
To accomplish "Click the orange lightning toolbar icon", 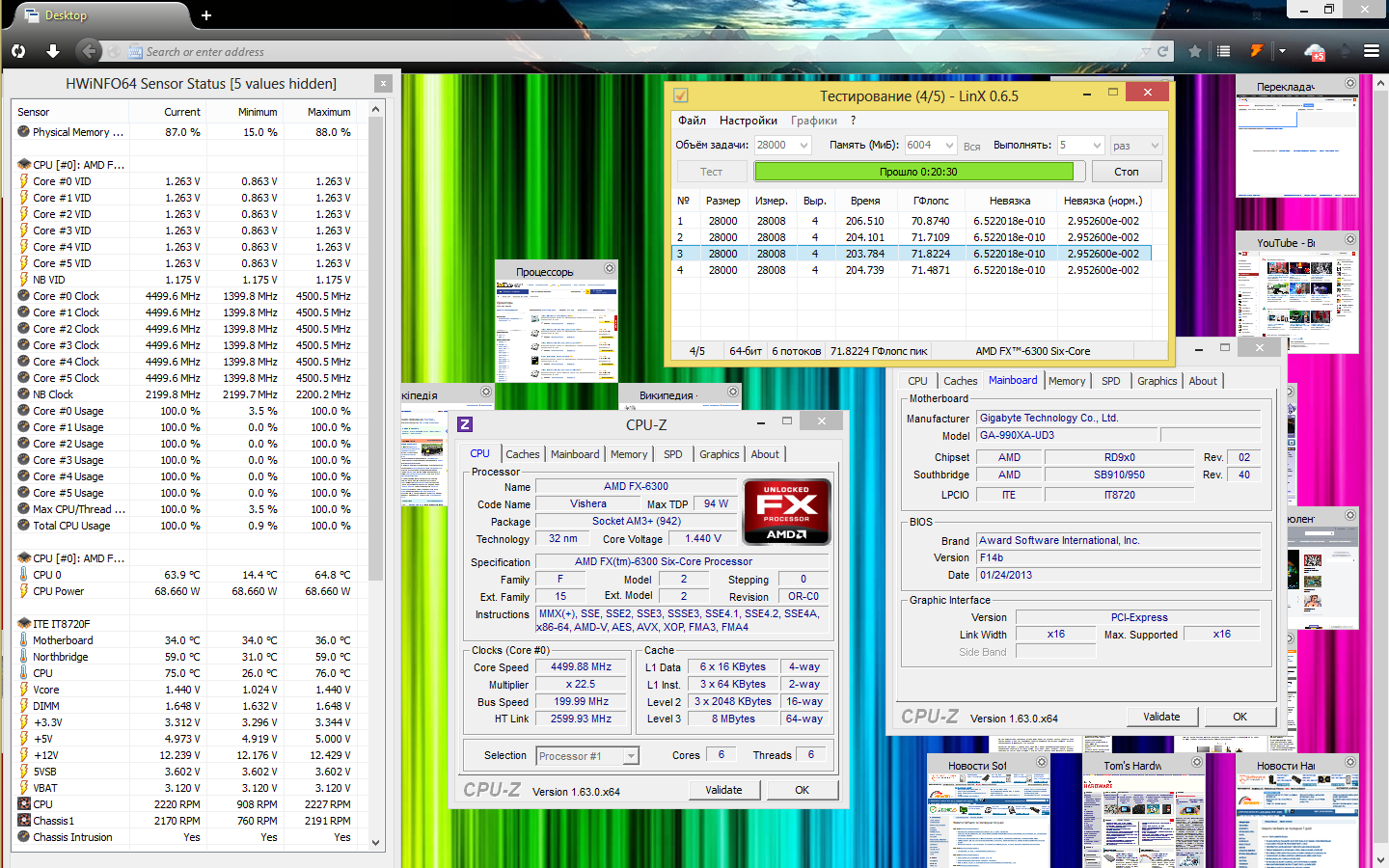I will tap(1257, 51).
